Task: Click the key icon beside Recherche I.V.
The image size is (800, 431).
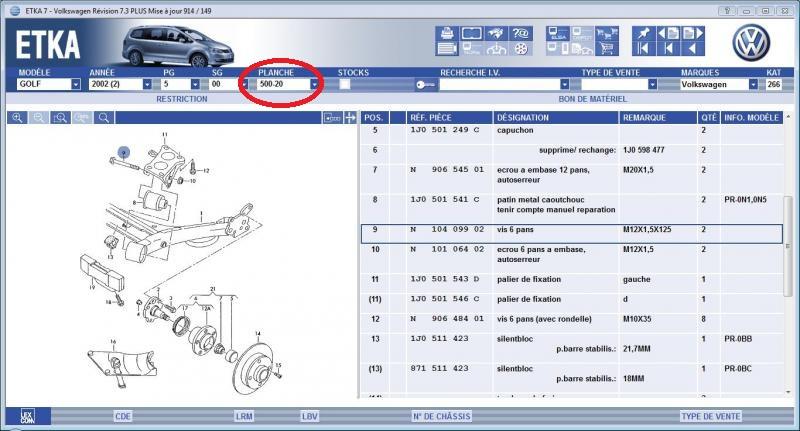Action: [x=426, y=85]
